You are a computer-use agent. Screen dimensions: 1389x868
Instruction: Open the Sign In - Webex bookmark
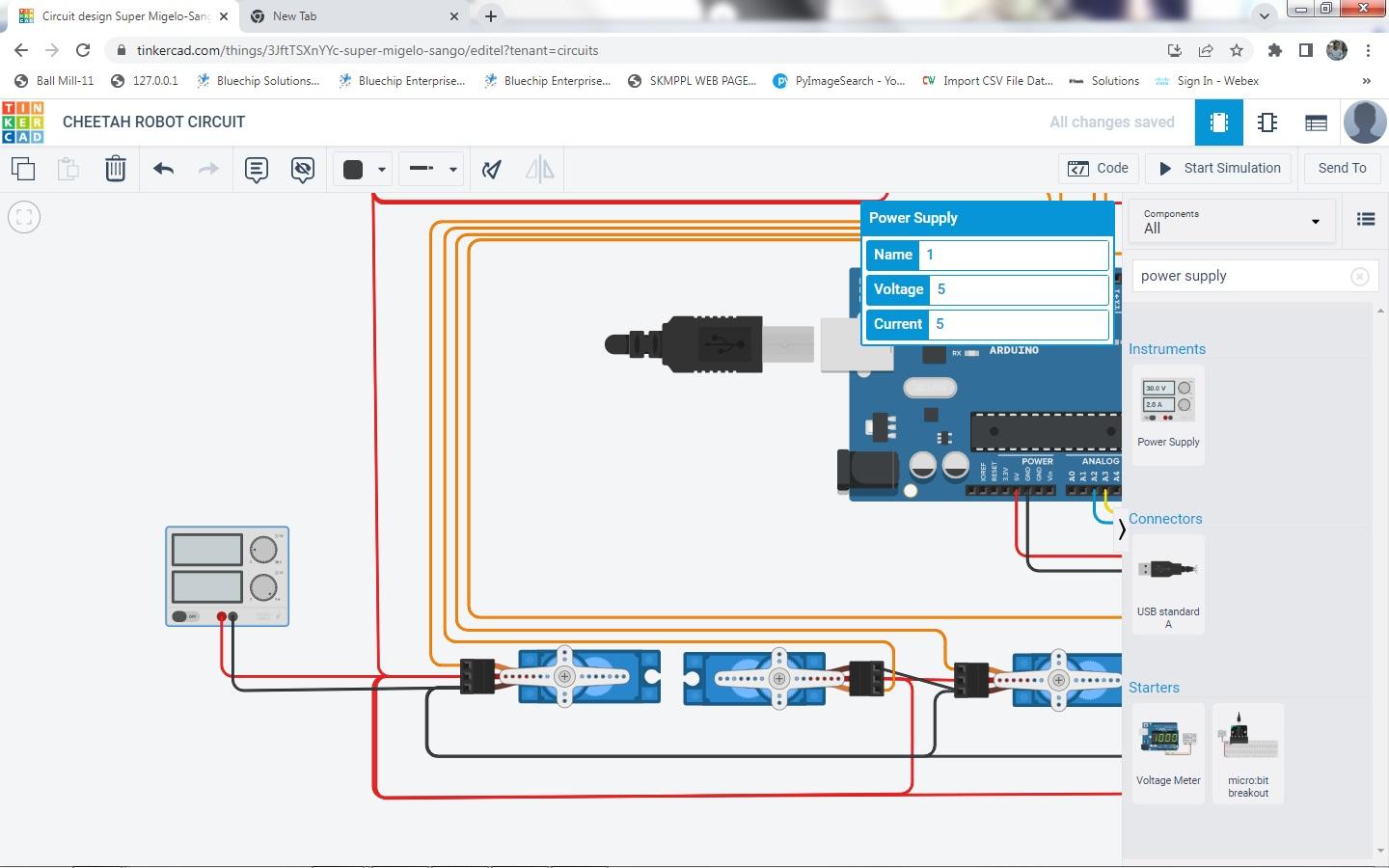[x=1207, y=81]
